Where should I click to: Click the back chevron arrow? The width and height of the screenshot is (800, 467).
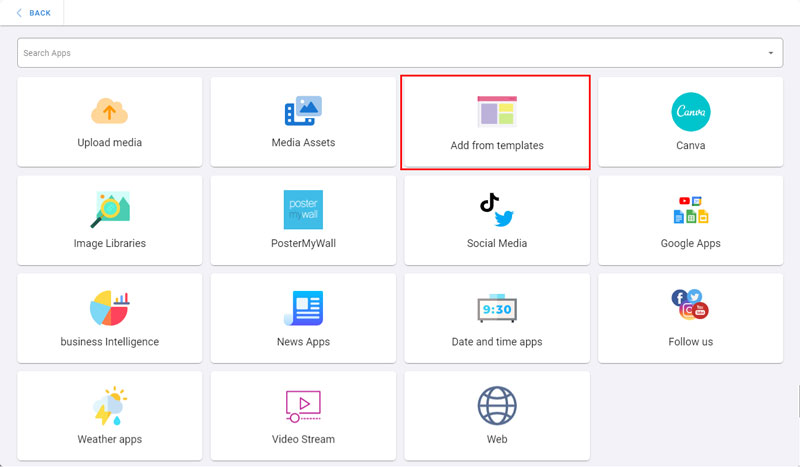pyautogui.click(x=19, y=13)
